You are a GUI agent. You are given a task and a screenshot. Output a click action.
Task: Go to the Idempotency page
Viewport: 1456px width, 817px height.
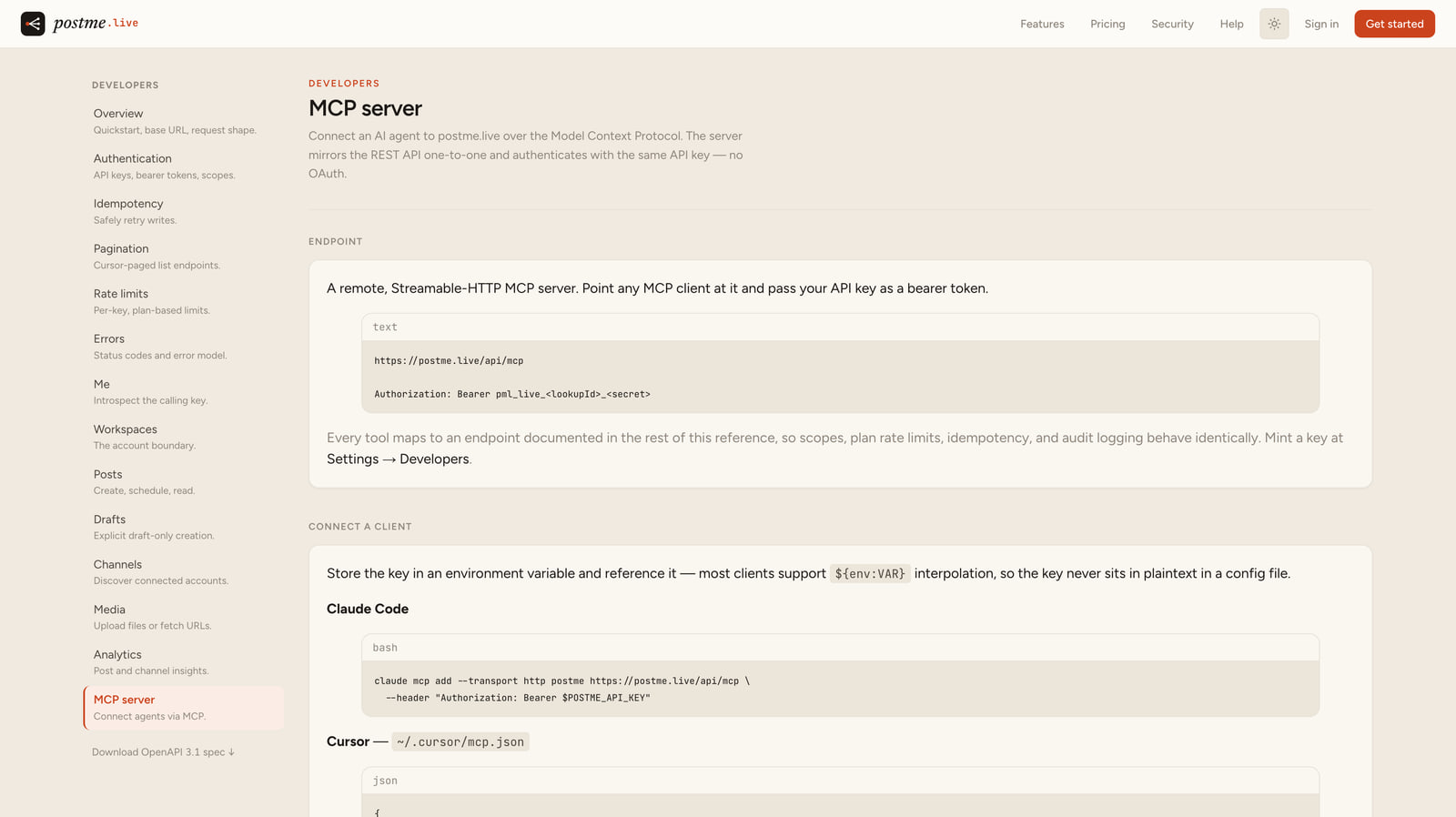point(183,211)
